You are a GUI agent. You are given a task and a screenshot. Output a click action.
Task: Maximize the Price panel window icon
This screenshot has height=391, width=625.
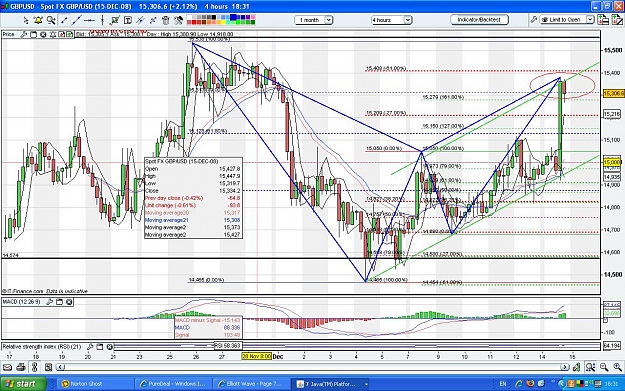pyautogui.click(x=33, y=35)
